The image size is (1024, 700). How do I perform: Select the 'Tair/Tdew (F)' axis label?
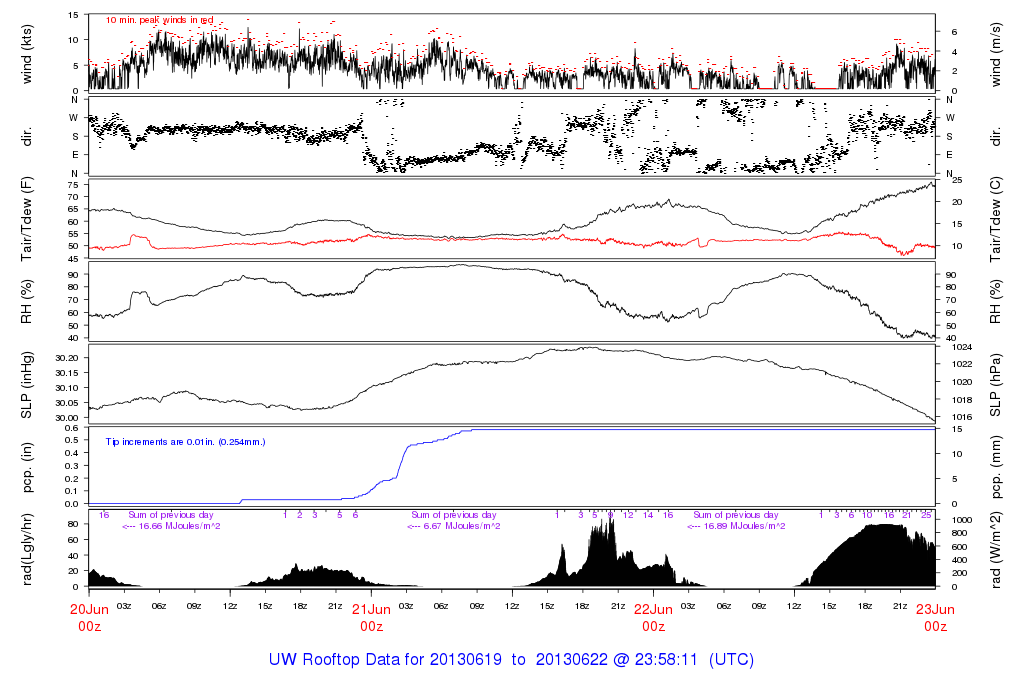coord(27,218)
